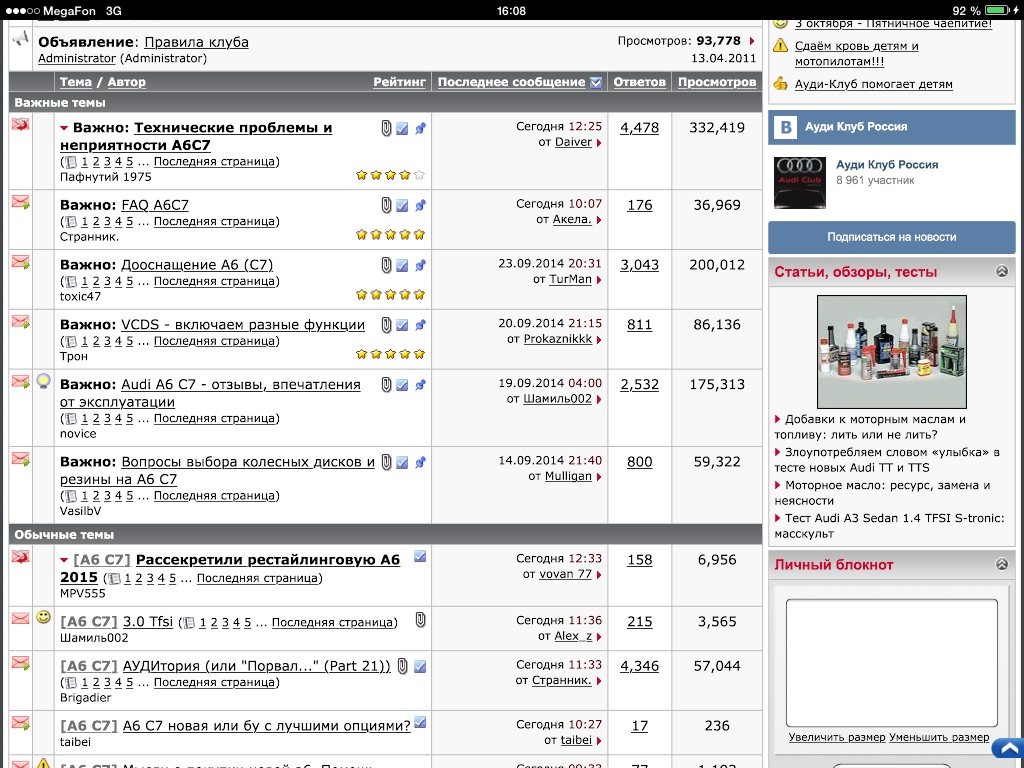This screenshot has height=768, width=1024.
Task: Sort threads by Рейтинг column
Action: [x=399, y=82]
